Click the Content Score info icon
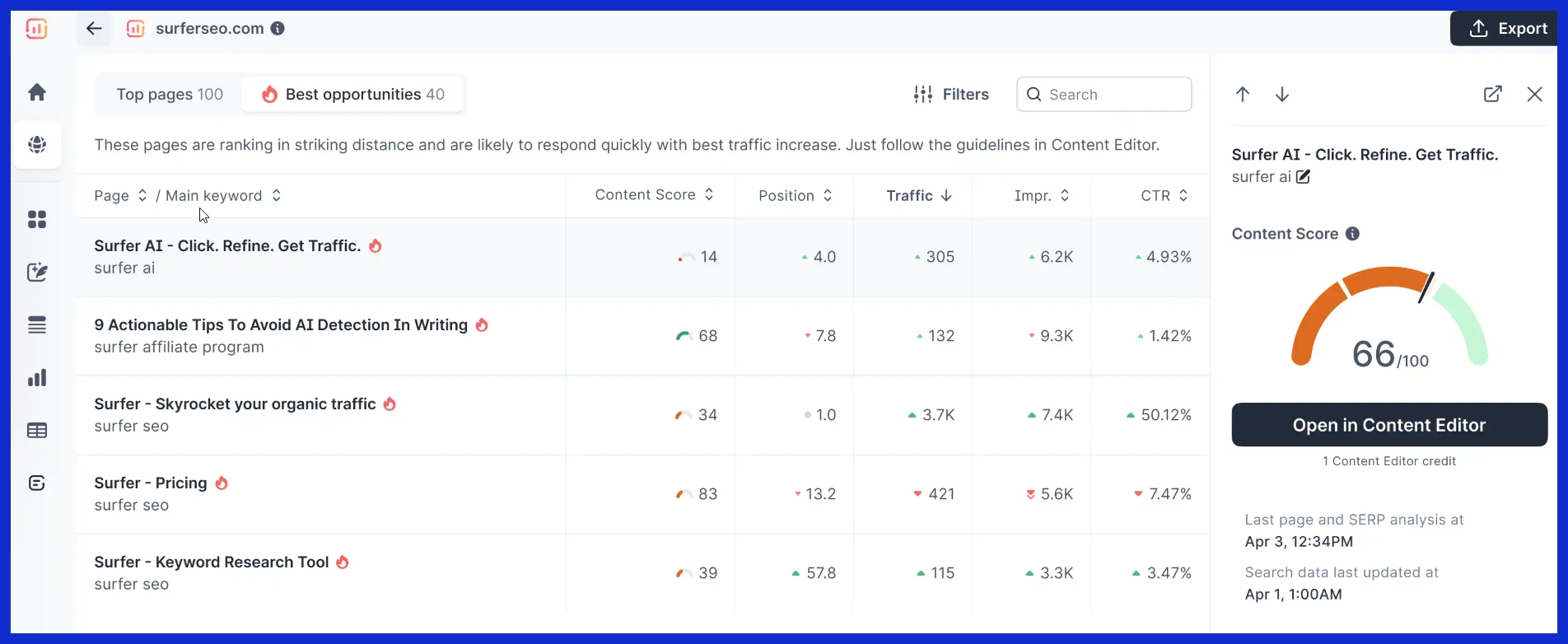 pos(1352,234)
